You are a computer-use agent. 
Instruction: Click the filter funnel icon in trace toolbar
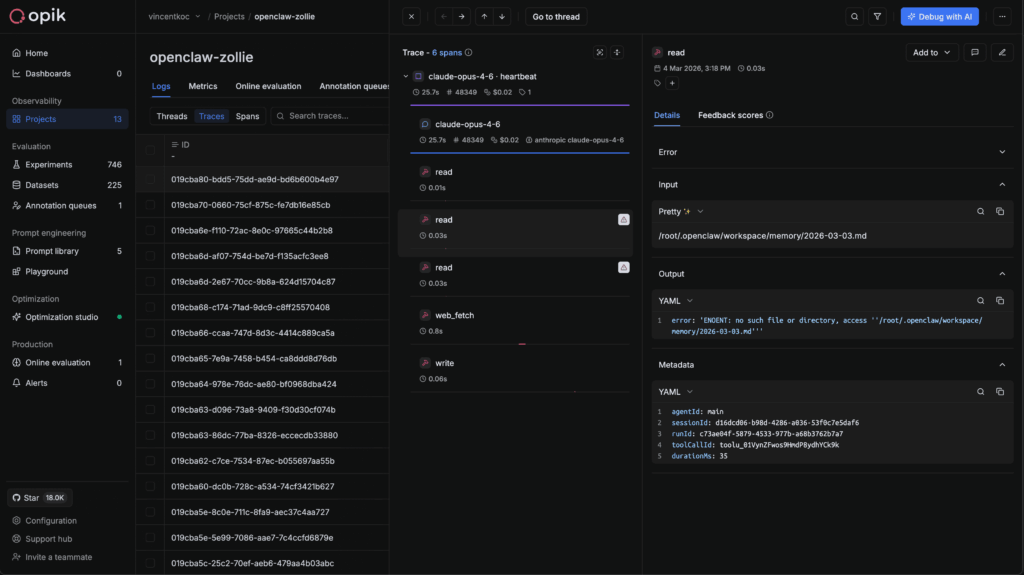click(877, 17)
